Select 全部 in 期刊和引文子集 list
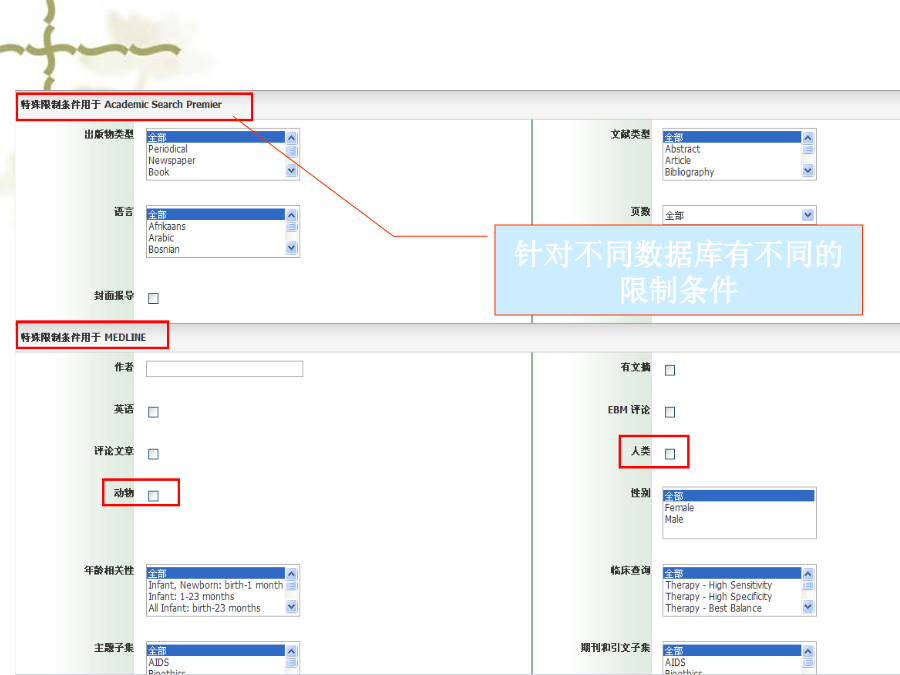900x675 pixels. point(732,650)
